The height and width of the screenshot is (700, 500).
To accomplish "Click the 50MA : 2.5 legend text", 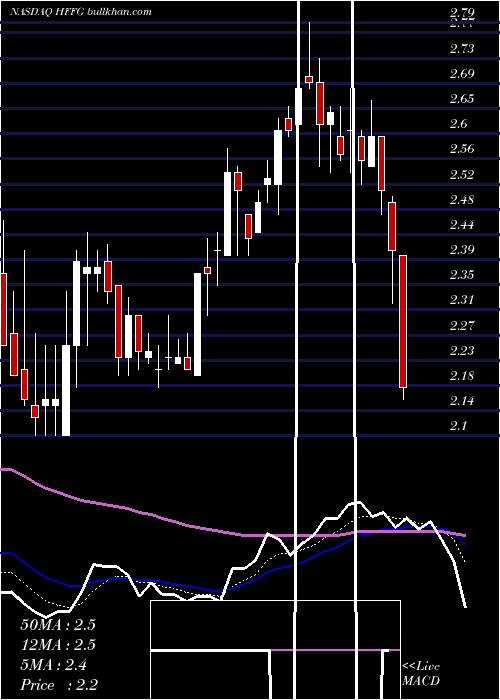I will tap(58, 625).
